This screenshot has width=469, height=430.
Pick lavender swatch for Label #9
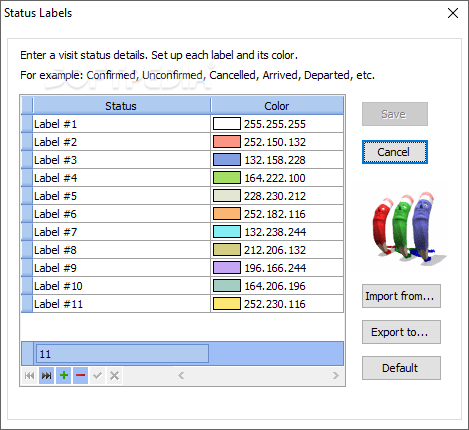click(x=227, y=268)
